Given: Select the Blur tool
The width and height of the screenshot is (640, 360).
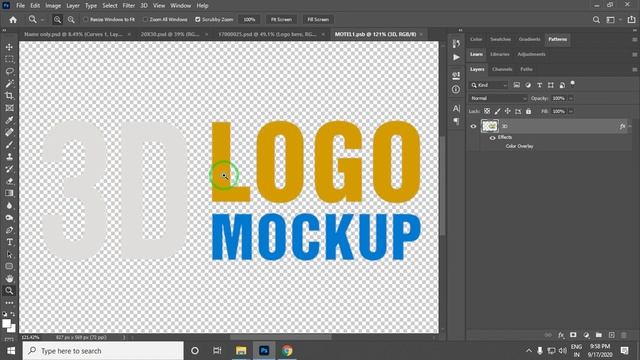Looking at the screenshot, I should [9, 205].
